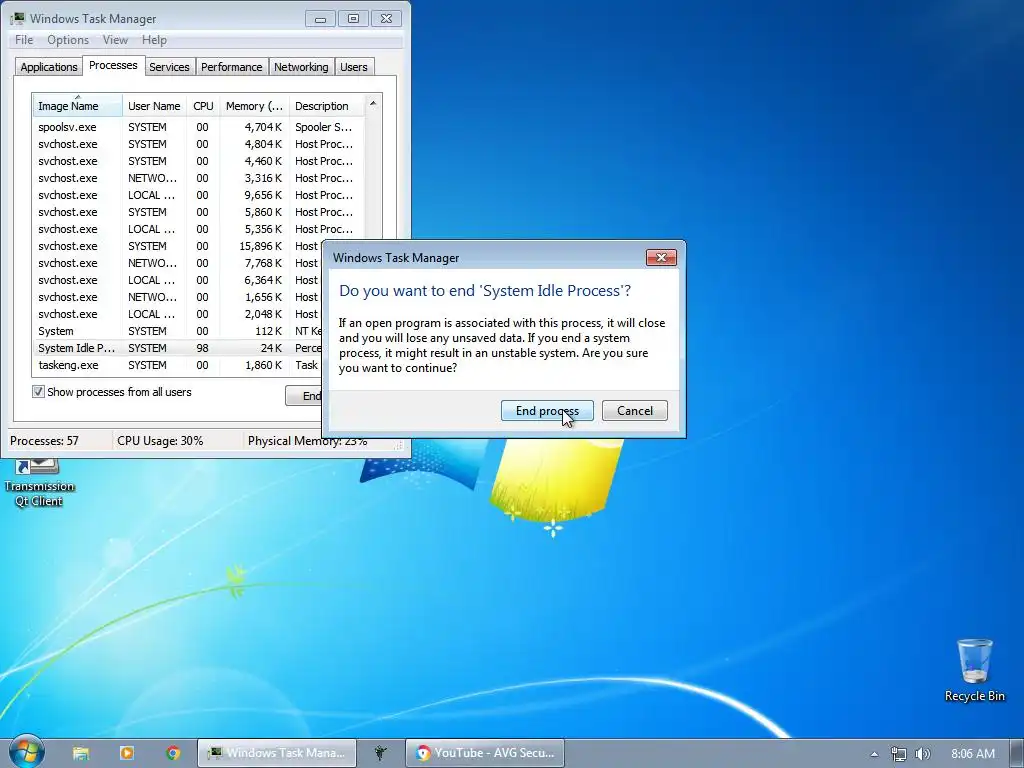Click the Windows Task Manager taskbar button
The width and height of the screenshot is (1024, 768).
click(277, 753)
